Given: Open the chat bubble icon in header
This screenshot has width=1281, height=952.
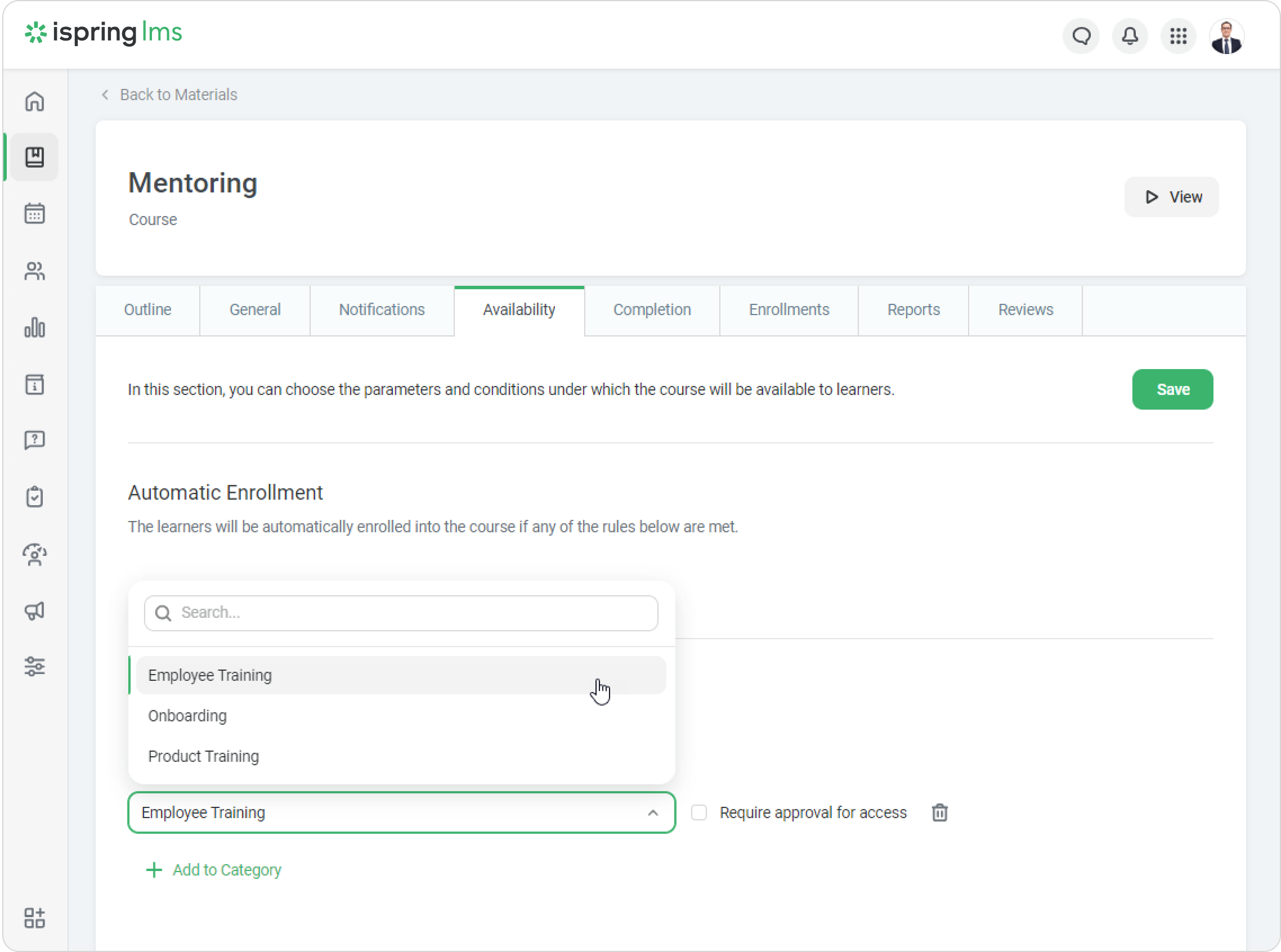Looking at the screenshot, I should pos(1081,37).
